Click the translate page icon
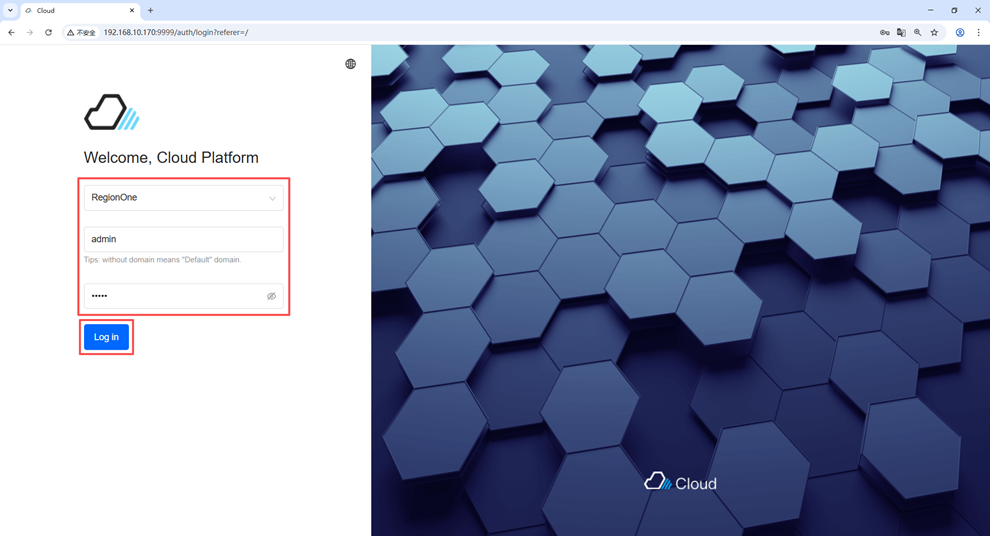The height and width of the screenshot is (536, 990). point(901,32)
